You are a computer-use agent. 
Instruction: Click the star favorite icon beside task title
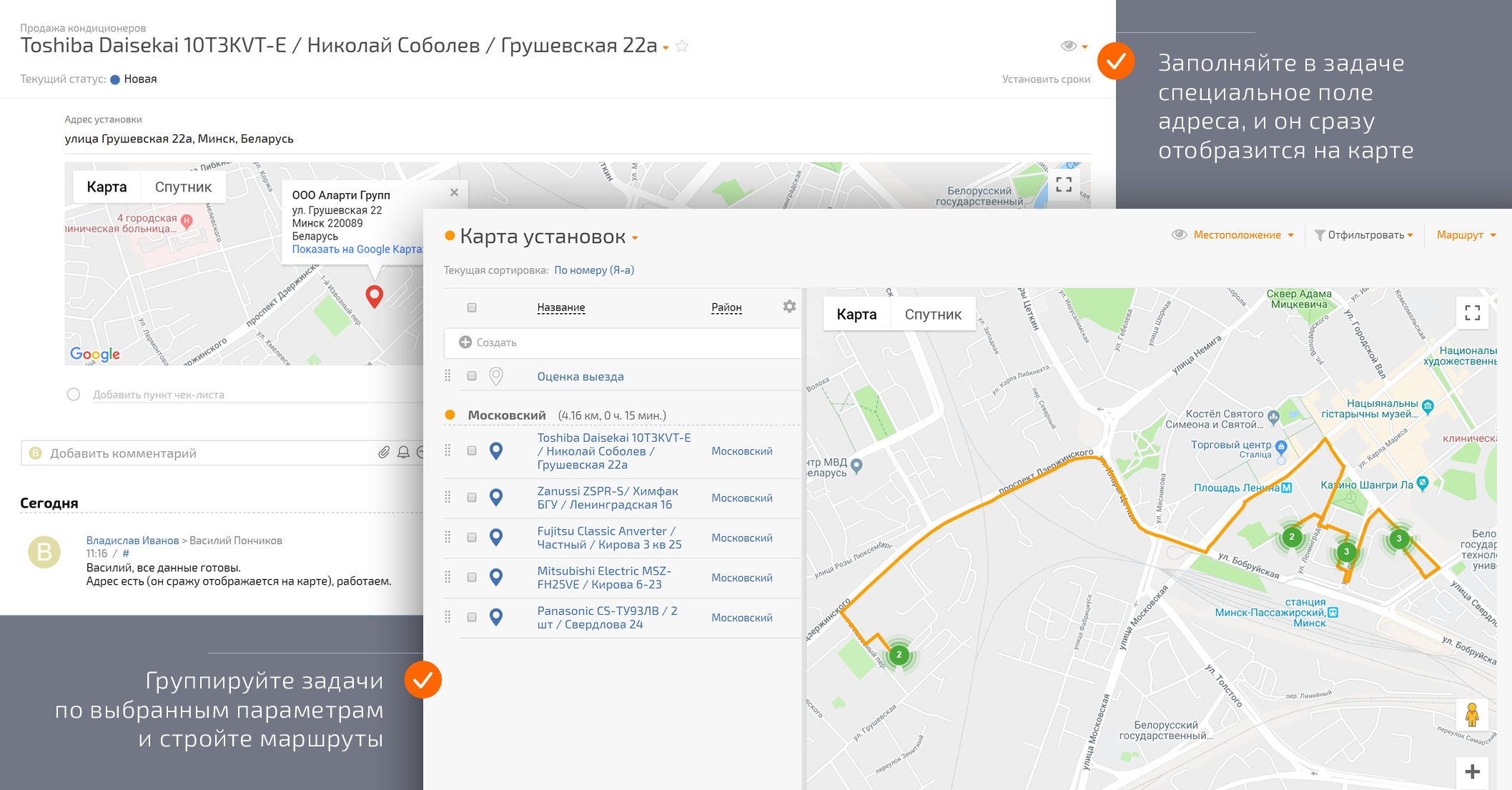pos(682,46)
